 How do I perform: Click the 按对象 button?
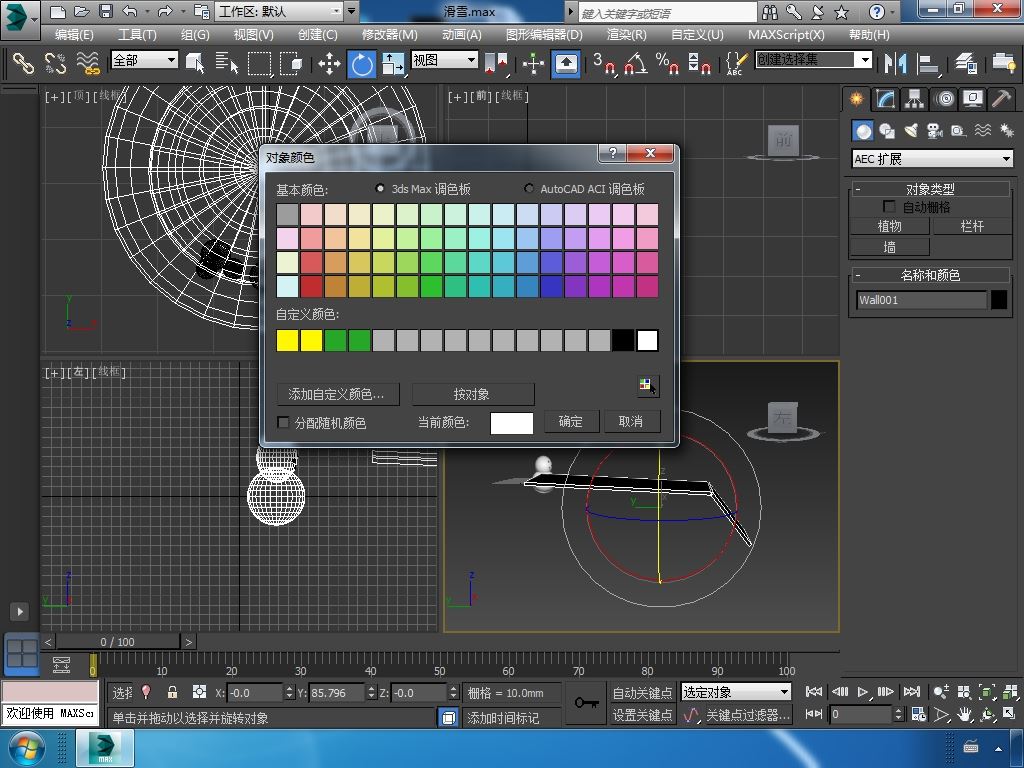(472, 394)
